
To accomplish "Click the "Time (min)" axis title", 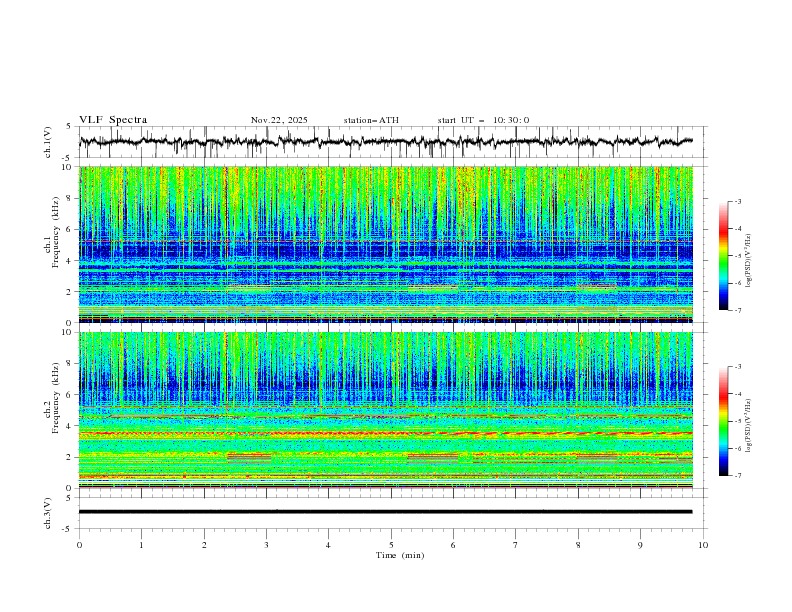I will pos(400,555).
